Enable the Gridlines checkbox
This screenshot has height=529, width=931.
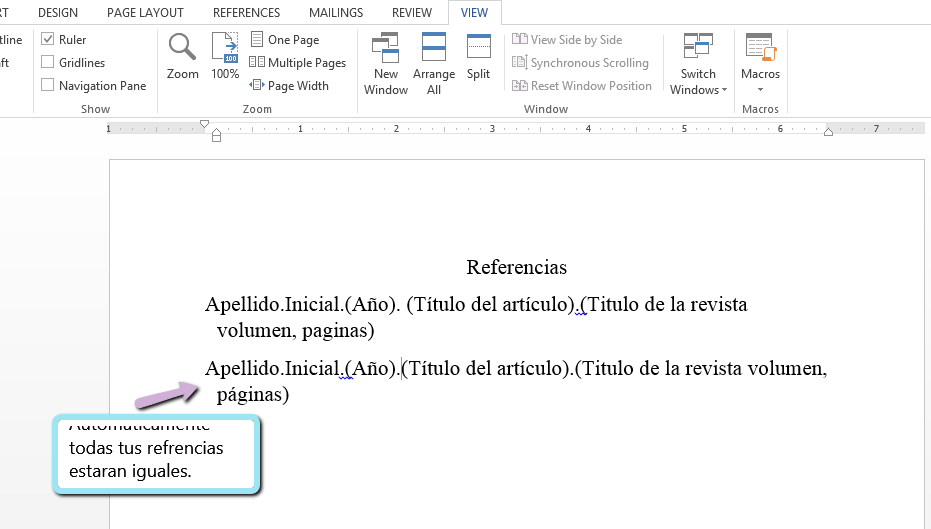click(48, 63)
